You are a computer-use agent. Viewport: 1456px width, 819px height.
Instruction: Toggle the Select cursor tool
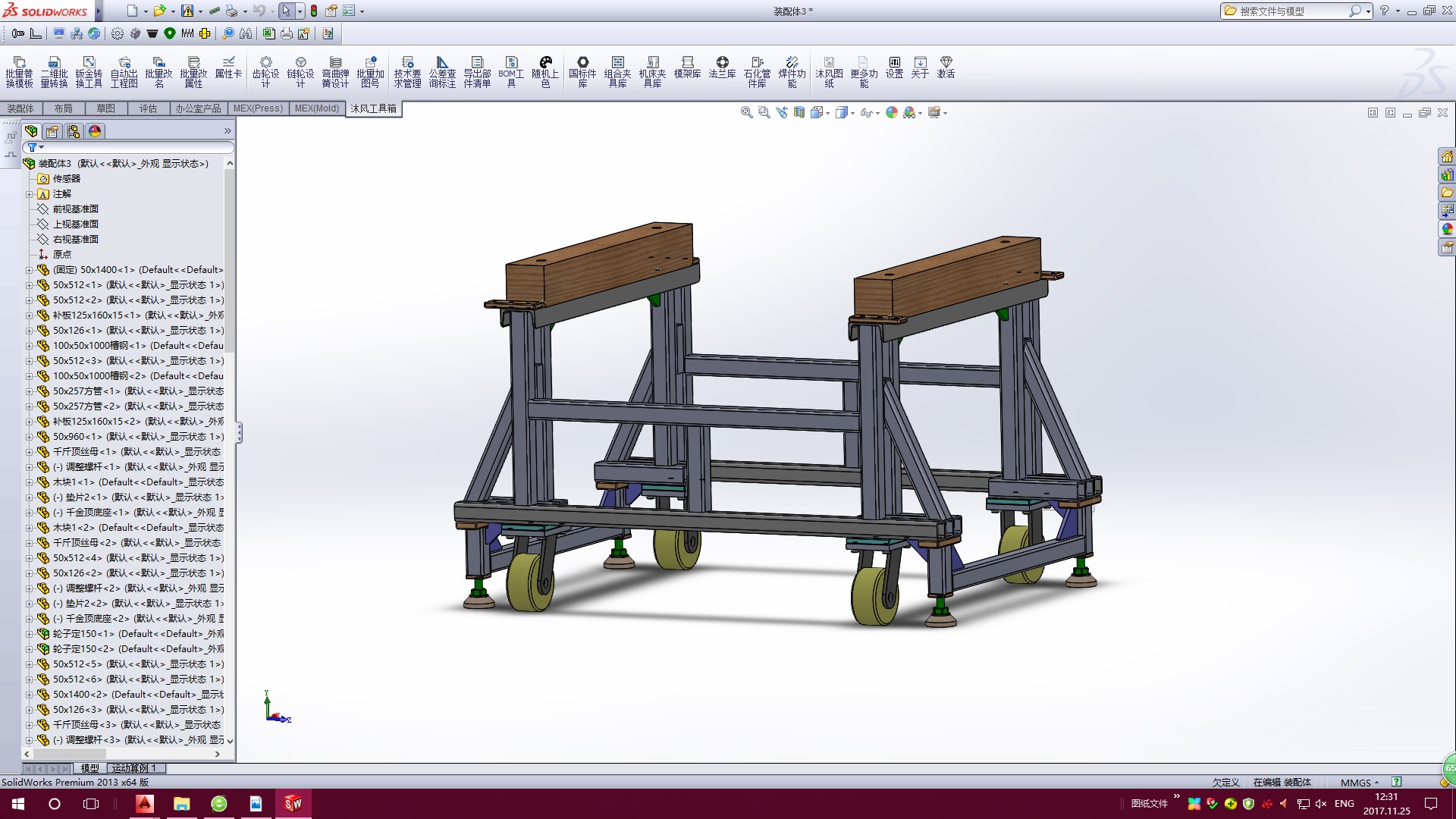[285, 11]
